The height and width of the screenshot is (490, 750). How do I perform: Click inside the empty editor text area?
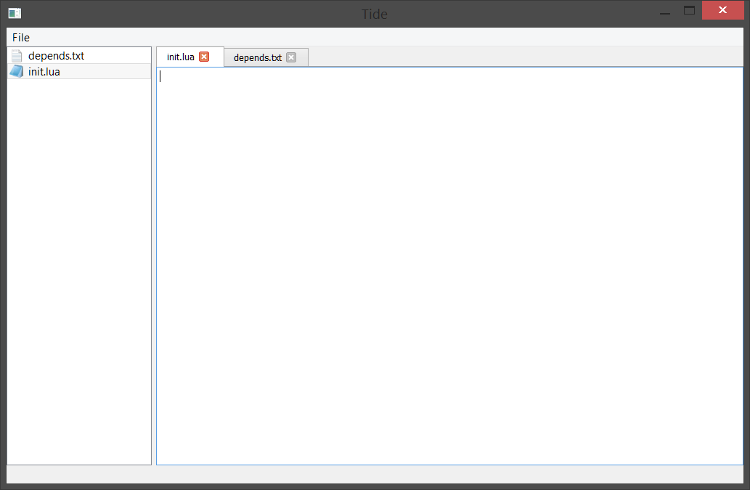[450, 266]
